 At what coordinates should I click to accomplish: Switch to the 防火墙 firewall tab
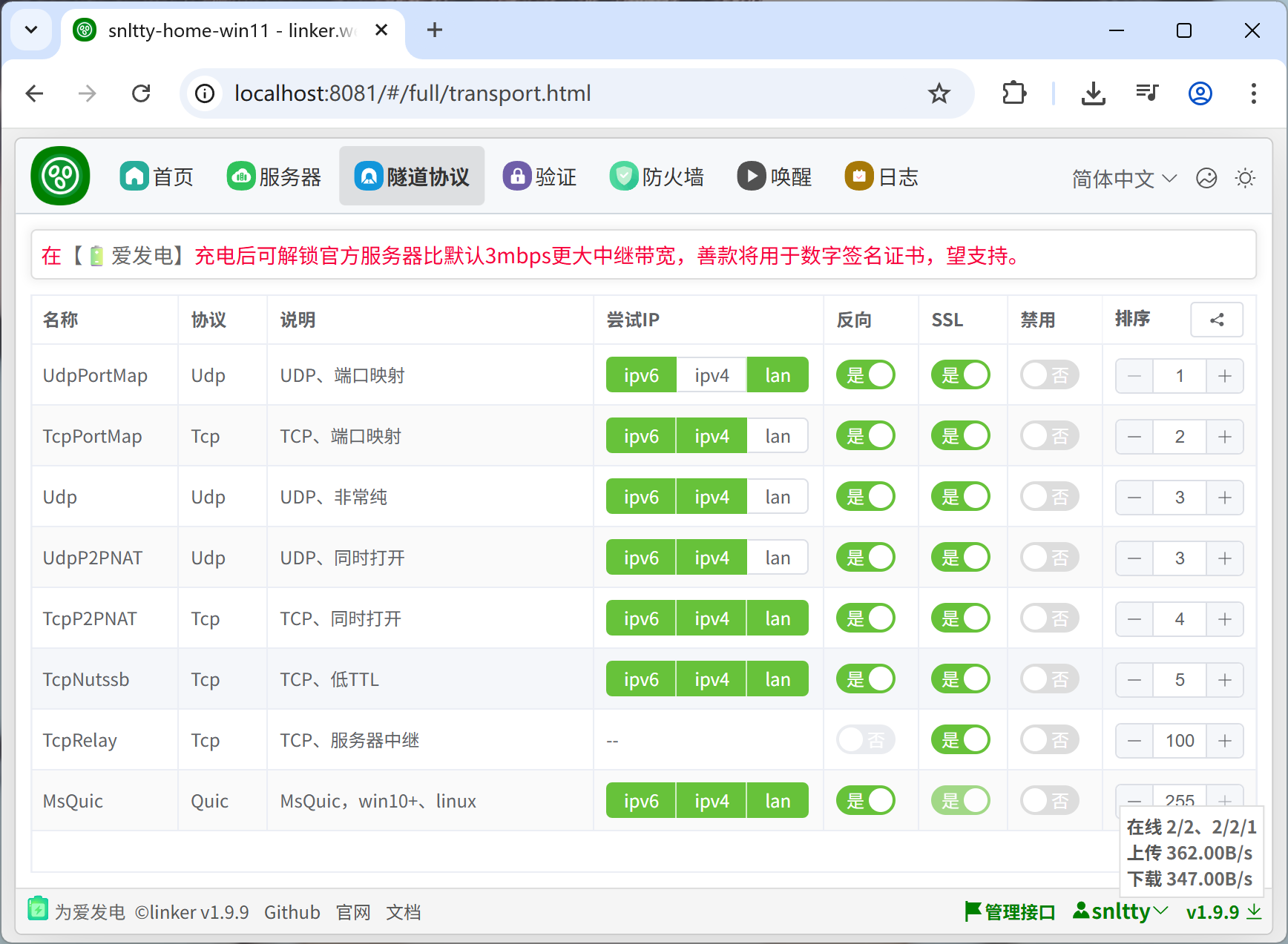point(657,176)
